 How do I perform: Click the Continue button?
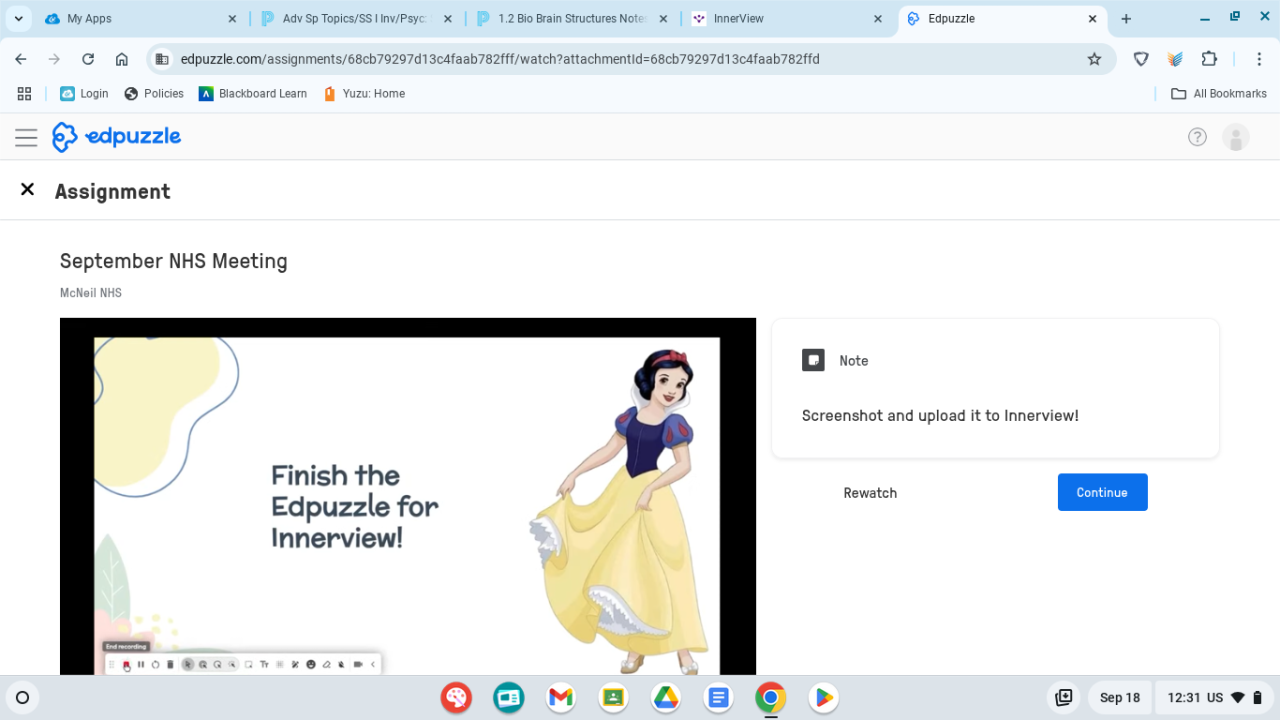1102,492
